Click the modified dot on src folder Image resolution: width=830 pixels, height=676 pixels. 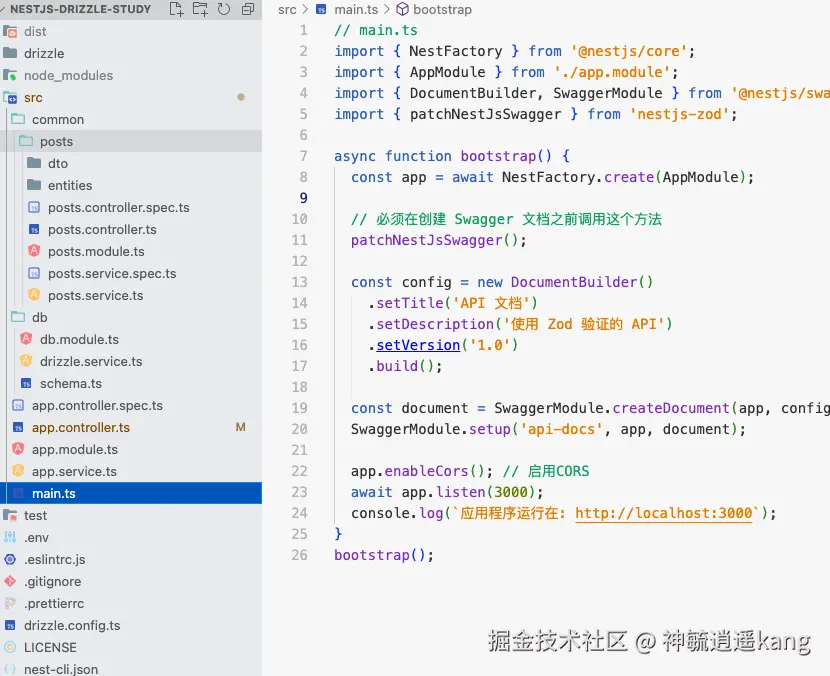pos(241,97)
